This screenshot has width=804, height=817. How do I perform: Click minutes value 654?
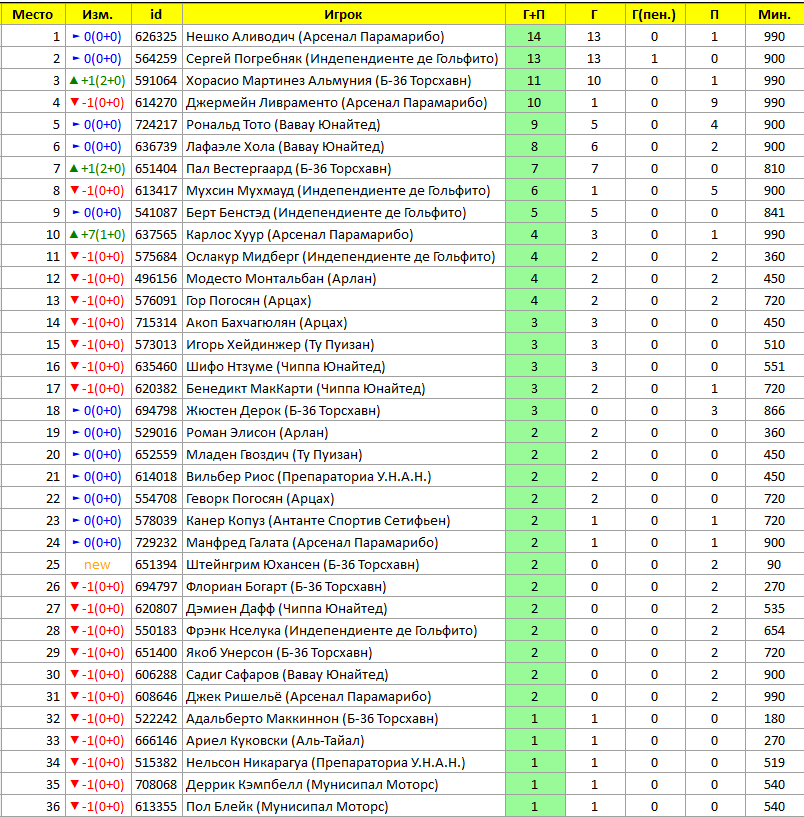[x=774, y=630]
